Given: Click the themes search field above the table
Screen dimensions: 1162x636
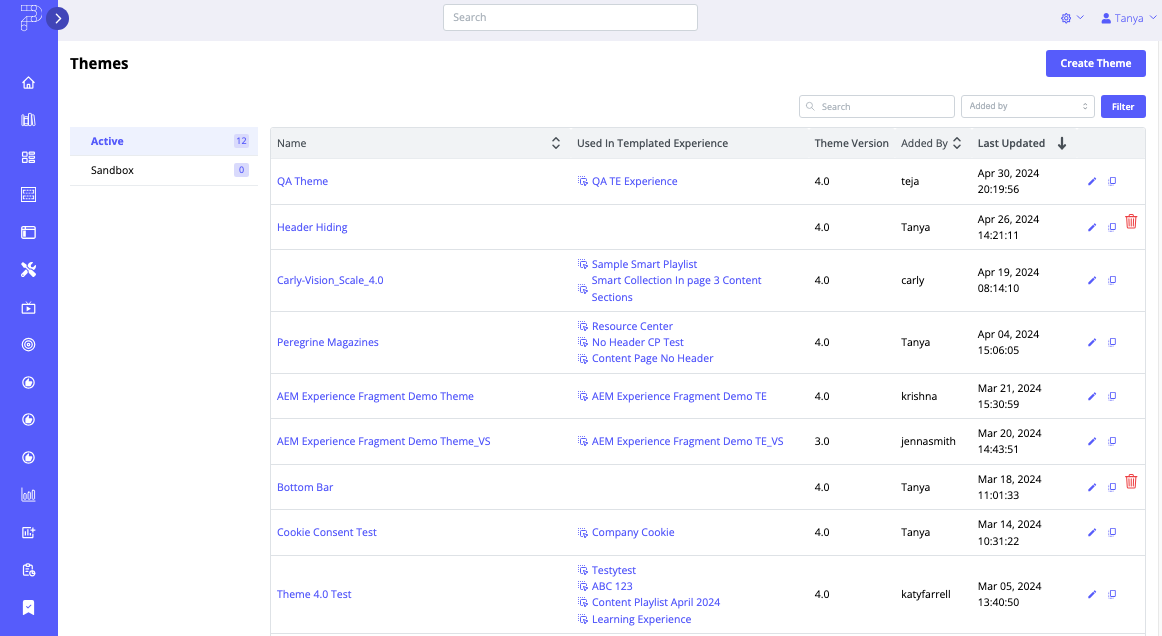Looking at the screenshot, I should pos(877,106).
